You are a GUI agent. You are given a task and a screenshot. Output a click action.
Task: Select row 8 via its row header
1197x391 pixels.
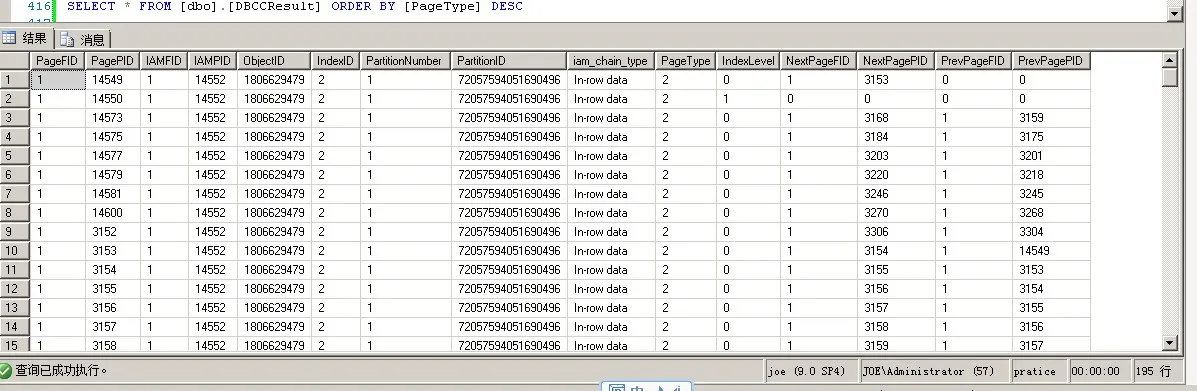[x=15, y=212]
